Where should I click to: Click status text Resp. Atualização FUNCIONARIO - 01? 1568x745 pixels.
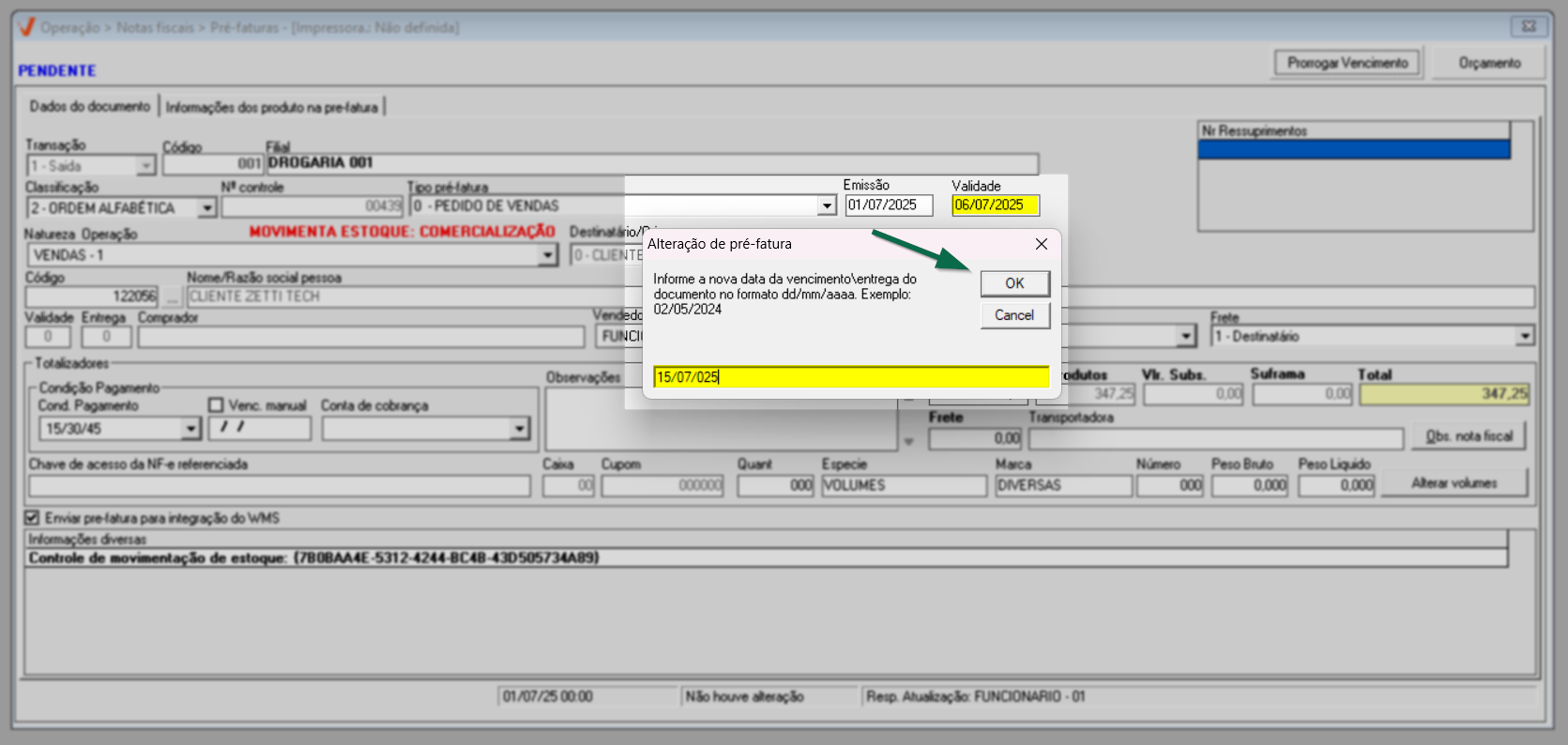pyautogui.click(x=975, y=696)
